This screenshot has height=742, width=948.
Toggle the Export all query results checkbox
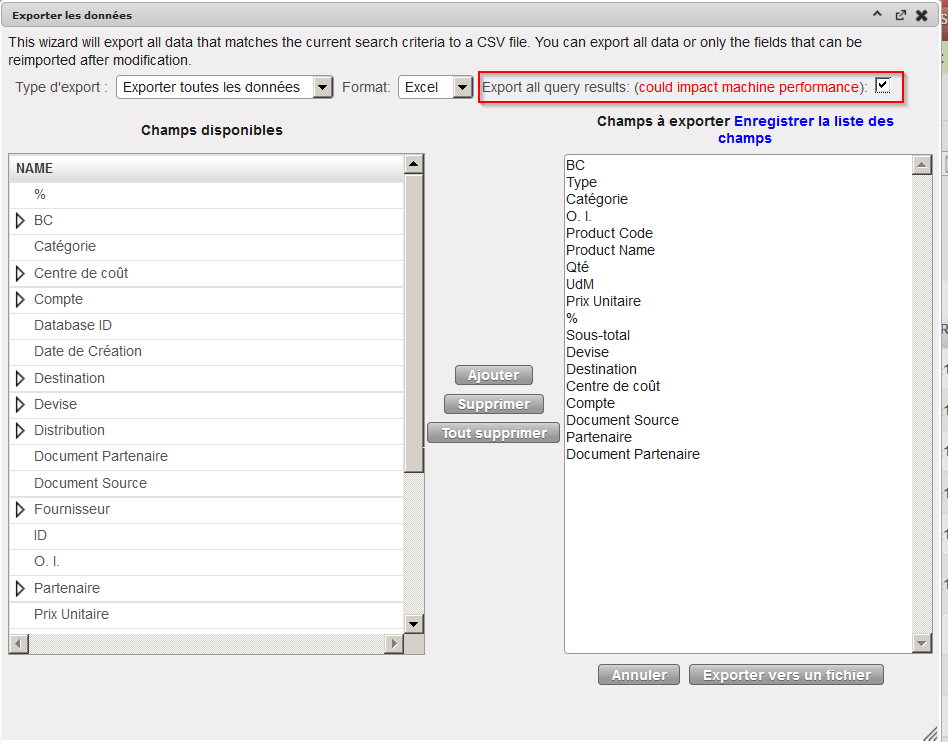[882, 85]
